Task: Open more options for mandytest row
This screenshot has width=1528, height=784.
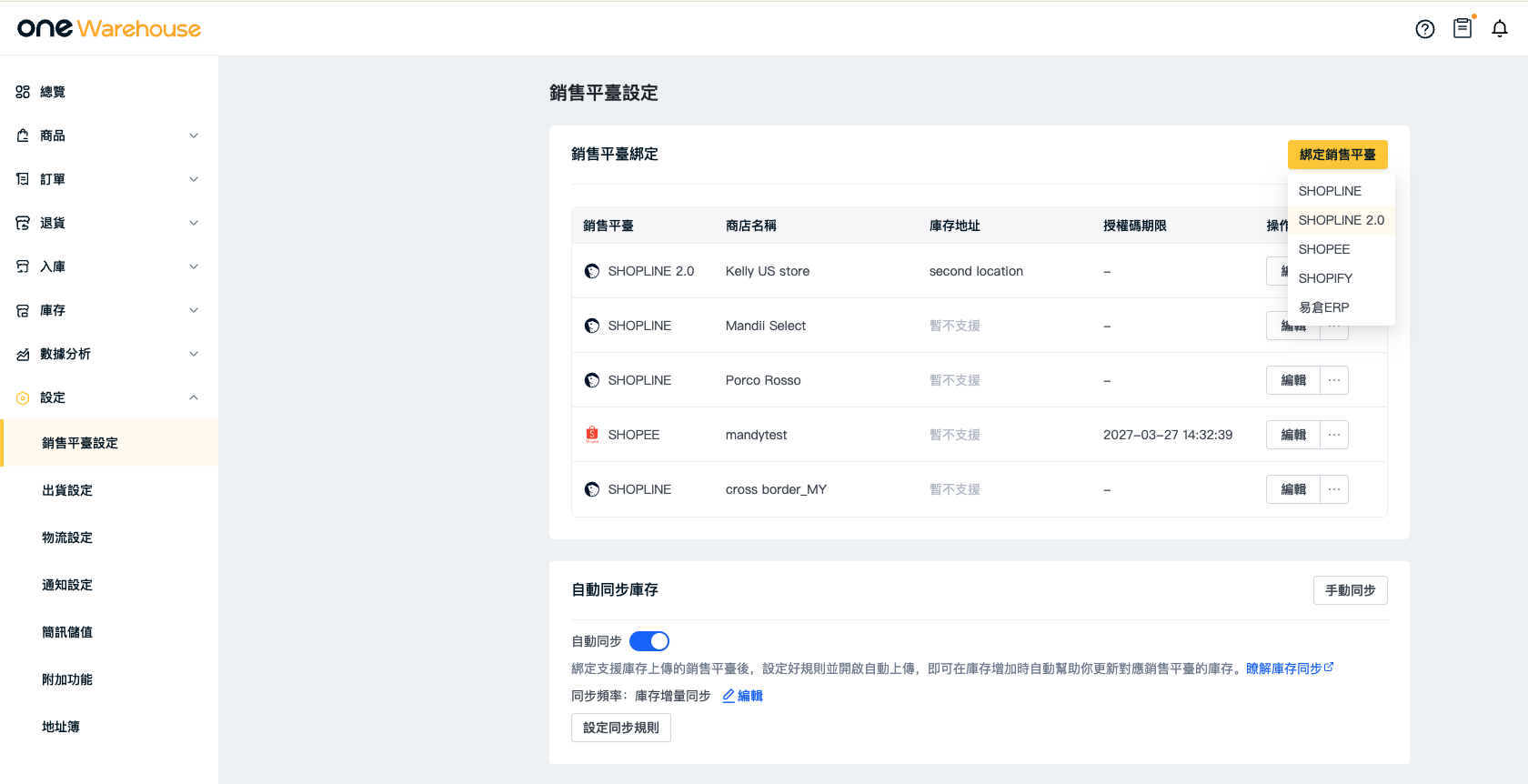Action: (1334, 435)
